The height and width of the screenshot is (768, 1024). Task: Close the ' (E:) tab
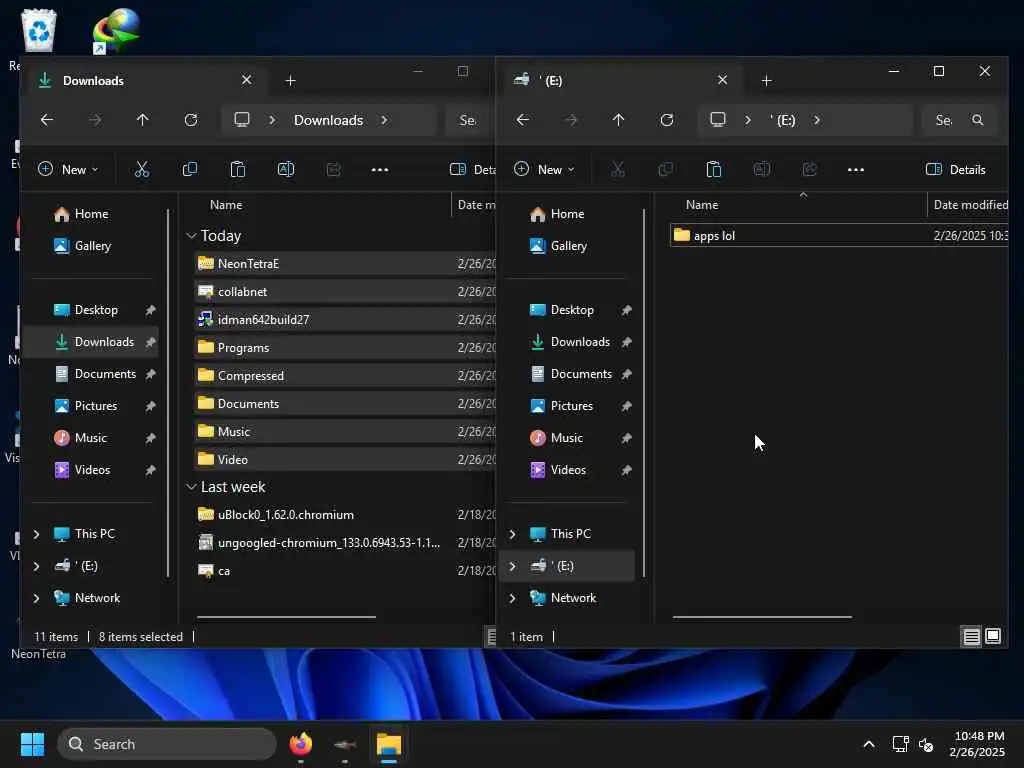(722, 80)
